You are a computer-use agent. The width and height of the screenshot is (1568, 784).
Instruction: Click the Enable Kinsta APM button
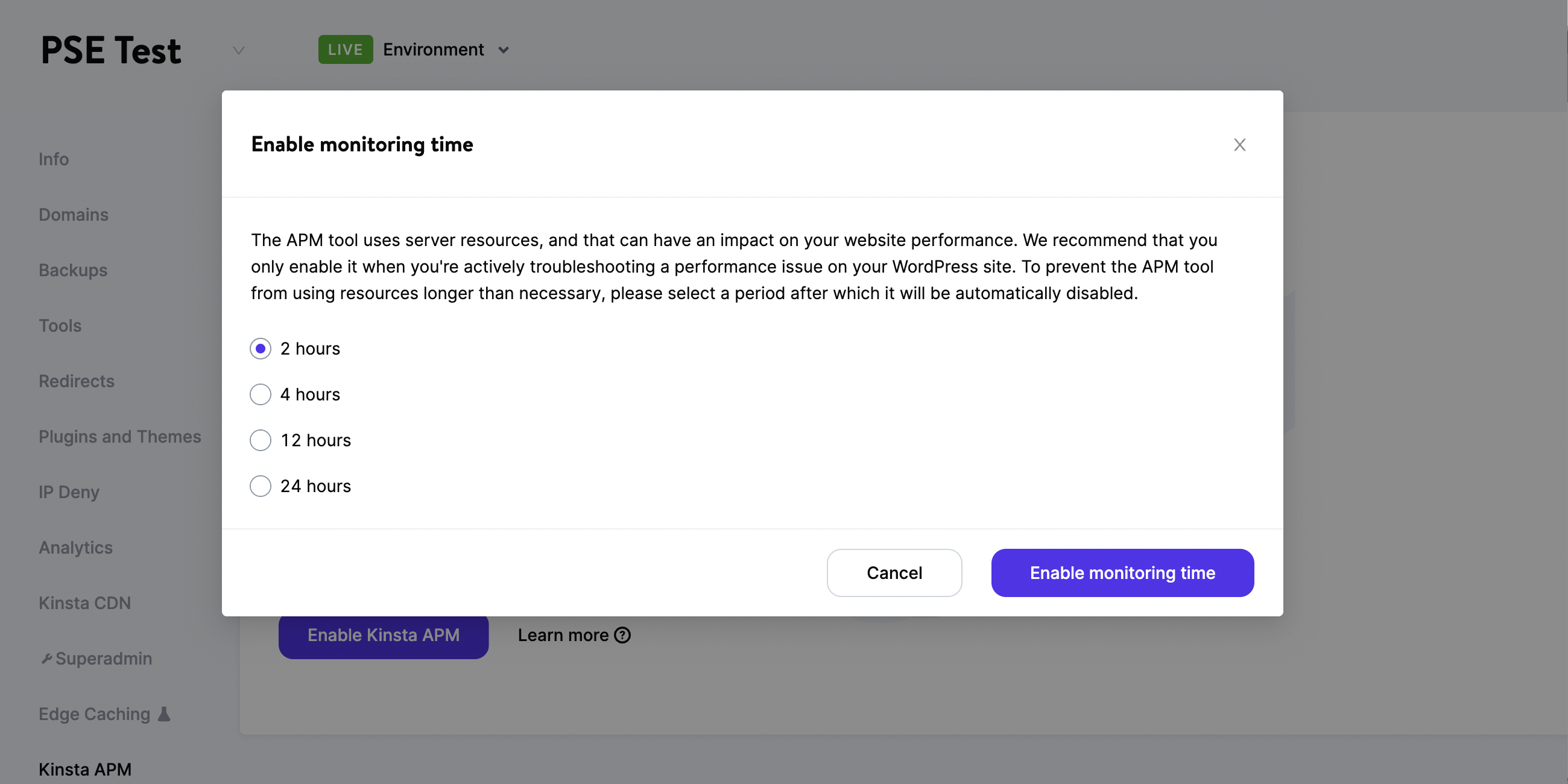point(383,635)
